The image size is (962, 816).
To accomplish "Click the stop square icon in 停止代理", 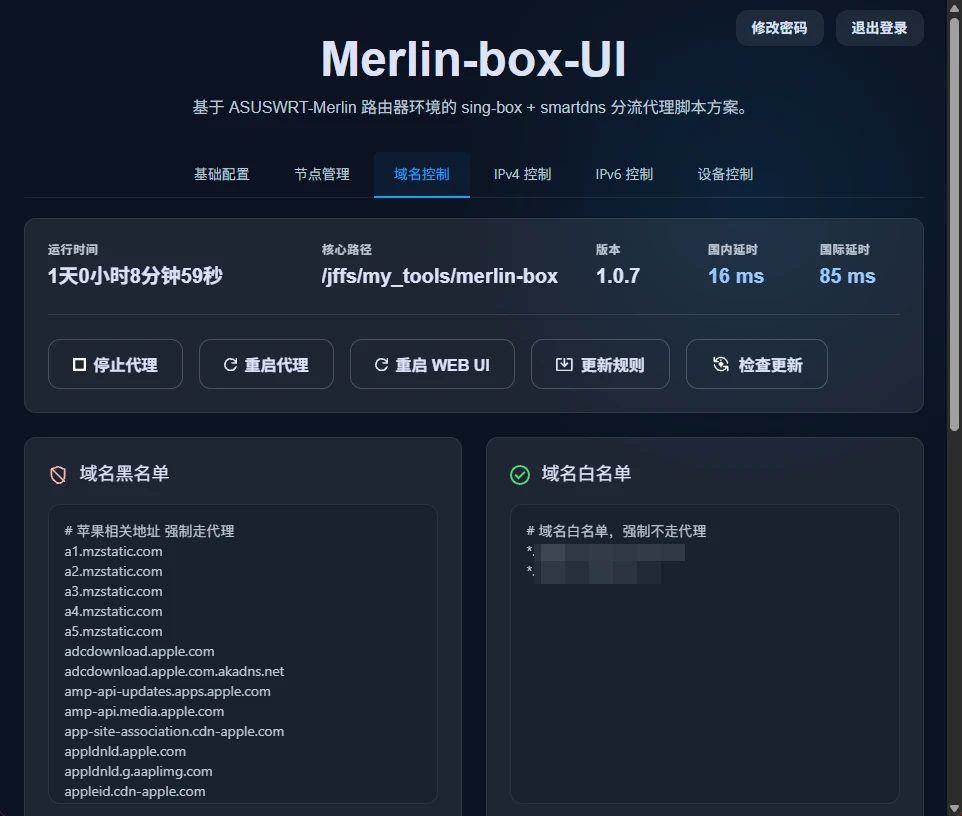I will click(79, 365).
